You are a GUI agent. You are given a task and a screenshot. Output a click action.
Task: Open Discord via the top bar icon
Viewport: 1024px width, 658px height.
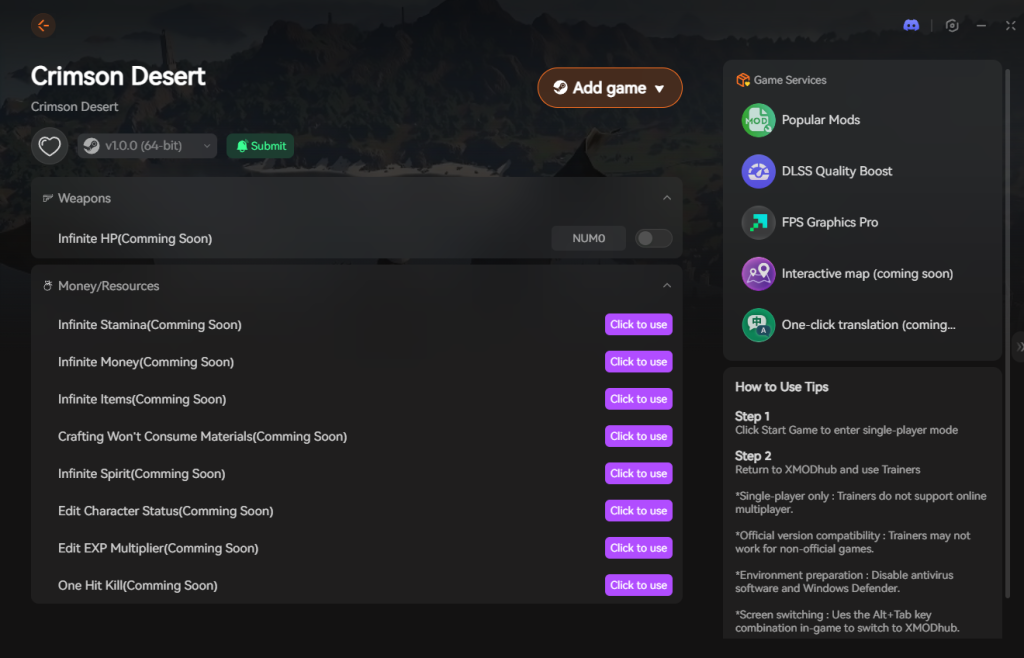910,25
